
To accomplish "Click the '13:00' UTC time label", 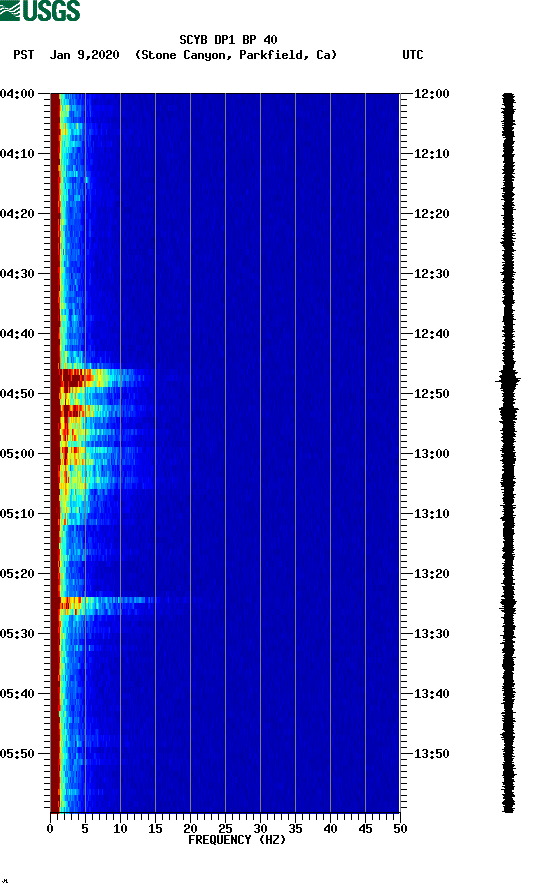I will (x=431, y=453).
